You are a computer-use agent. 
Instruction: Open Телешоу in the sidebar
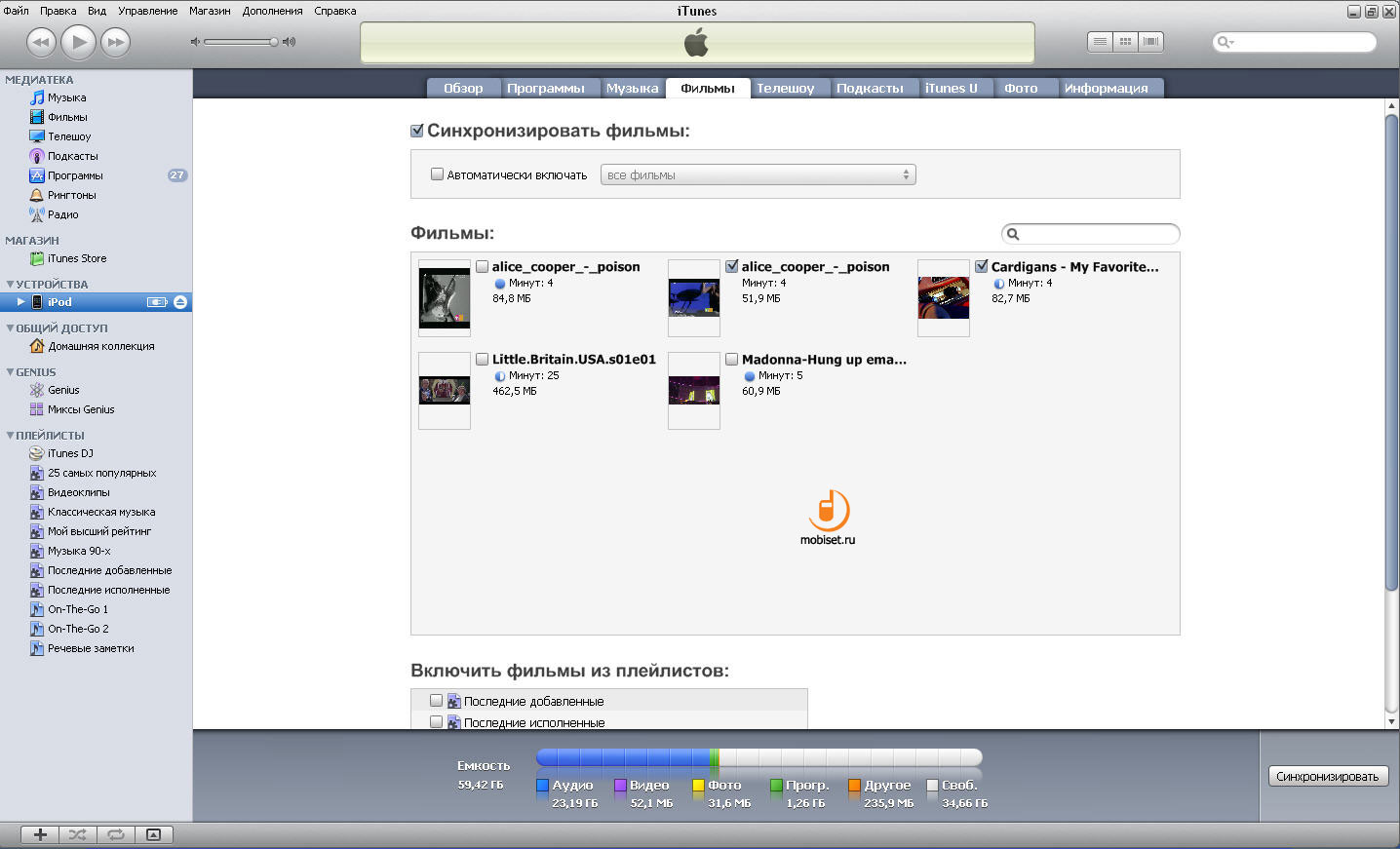click(69, 136)
